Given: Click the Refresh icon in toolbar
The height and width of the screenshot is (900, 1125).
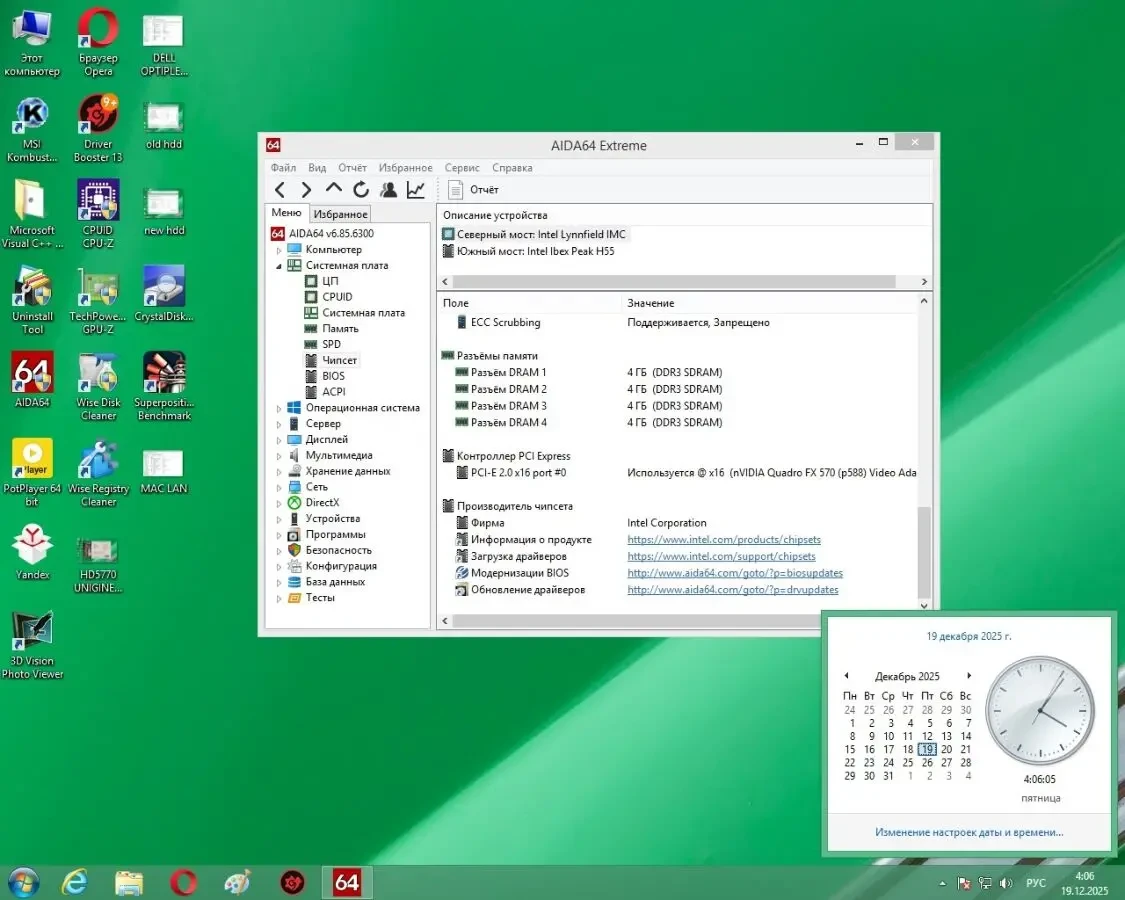Looking at the screenshot, I should pyautogui.click(x=361, y=190).
